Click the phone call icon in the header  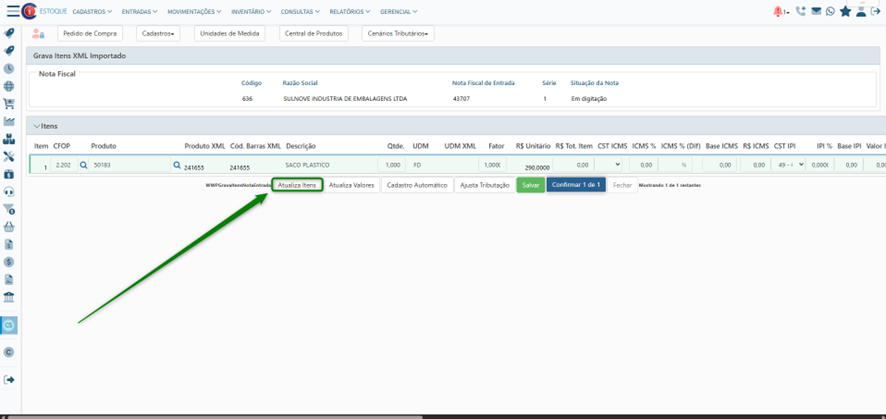(801, 12)
